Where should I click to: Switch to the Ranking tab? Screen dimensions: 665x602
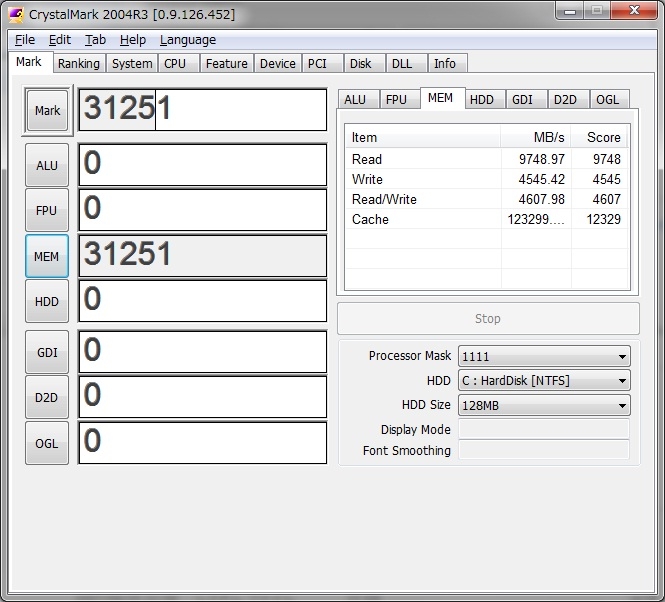pyautogui.click(x=78, y=63)
